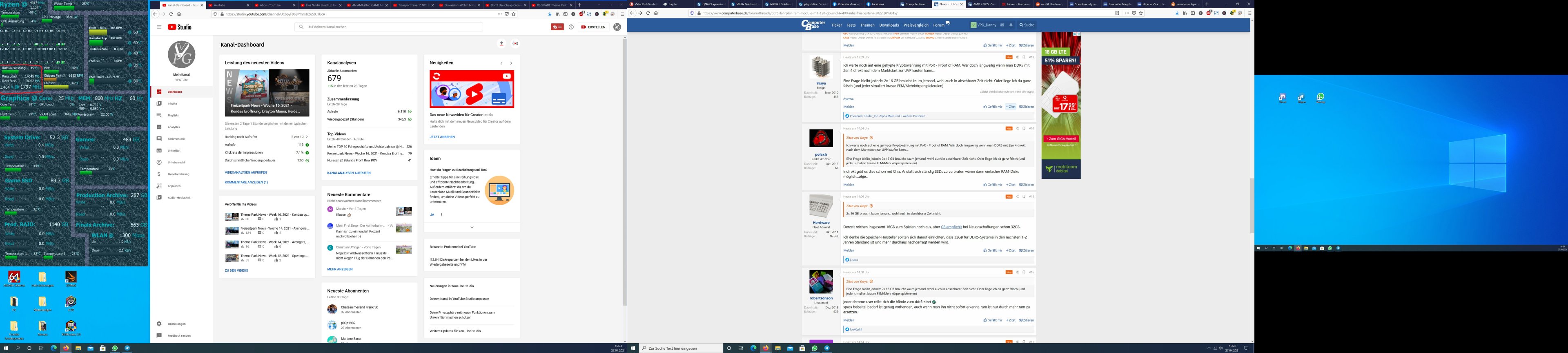Click MEHR ANZEIGEN under Neueste Kommentare
Screen dimensions: 1568x353
coord(340,269)
